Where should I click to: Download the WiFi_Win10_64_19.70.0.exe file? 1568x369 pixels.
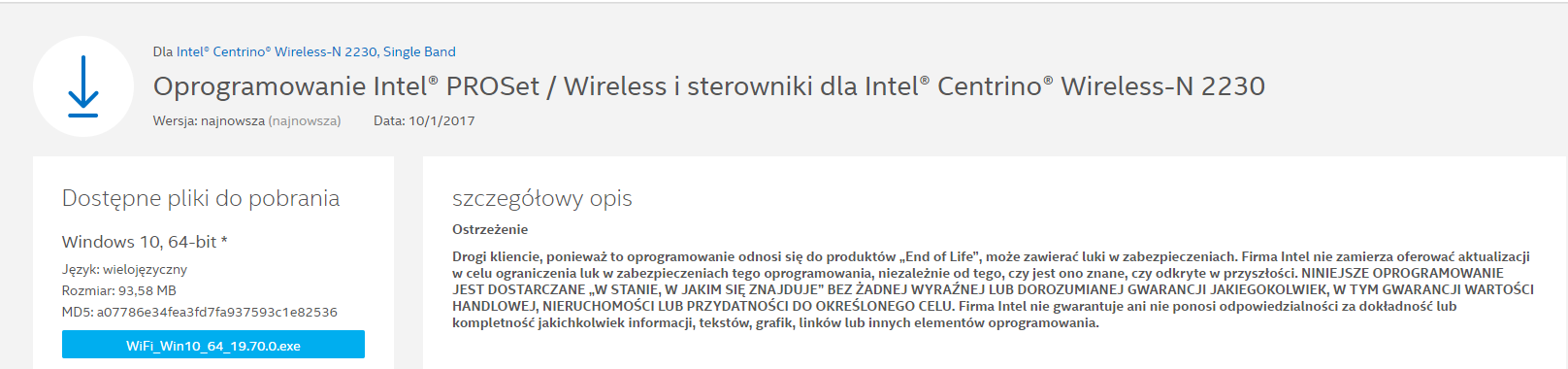tap(213, 345)
